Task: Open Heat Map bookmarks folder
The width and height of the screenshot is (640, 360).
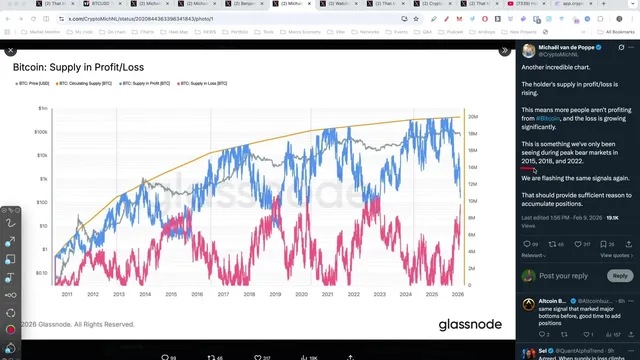Action: [174, 32]
